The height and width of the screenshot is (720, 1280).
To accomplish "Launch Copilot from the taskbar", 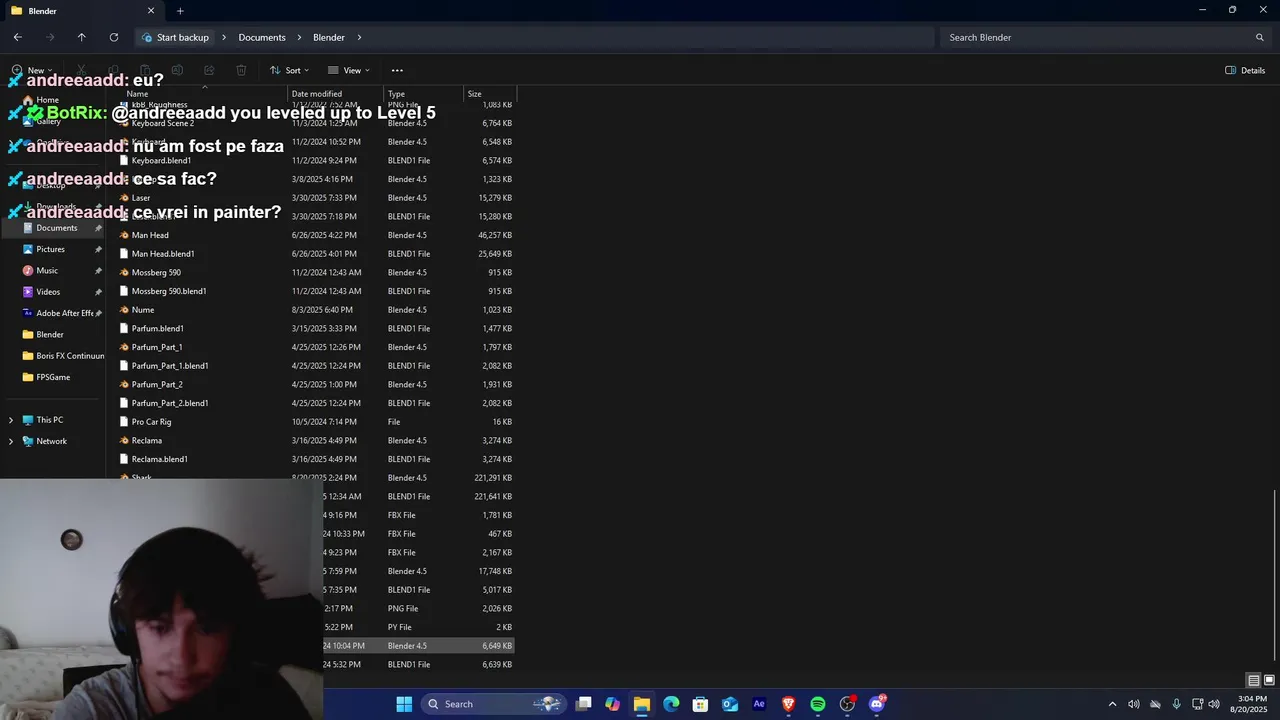I will [x=612, y=704].
